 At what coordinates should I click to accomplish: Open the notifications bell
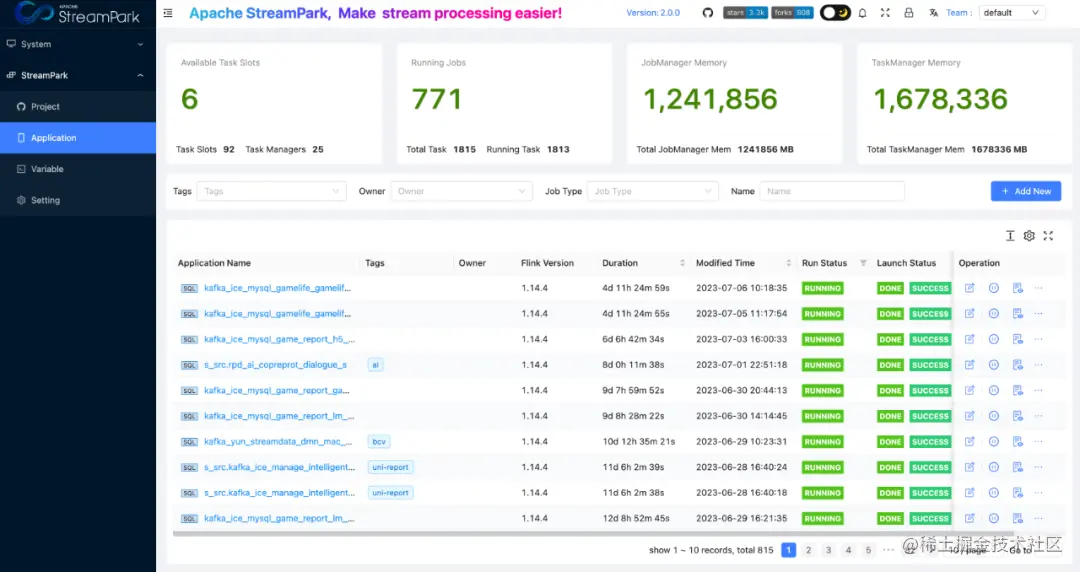point(862,13)
